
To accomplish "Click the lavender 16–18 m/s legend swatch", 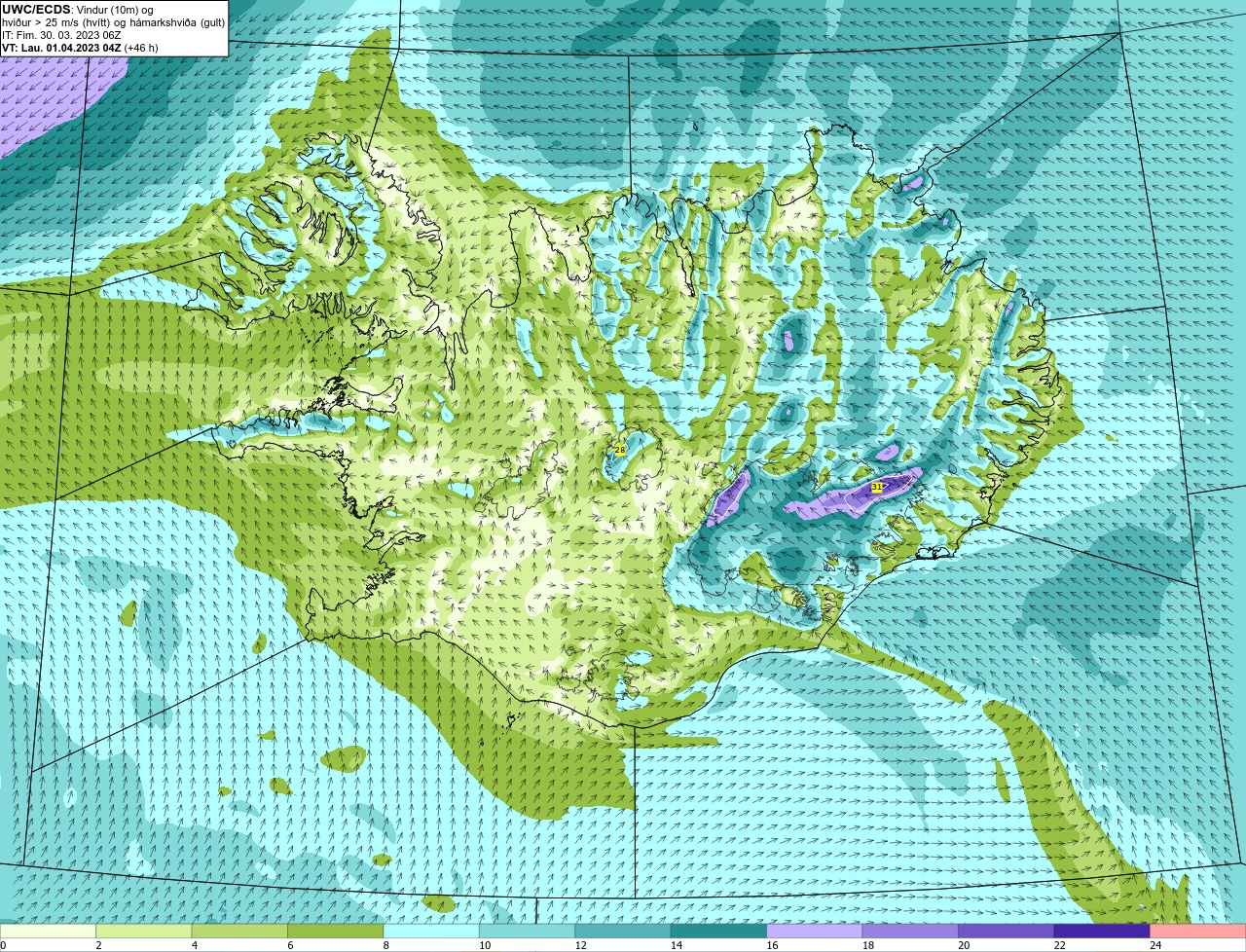I will tap(816, 931).
